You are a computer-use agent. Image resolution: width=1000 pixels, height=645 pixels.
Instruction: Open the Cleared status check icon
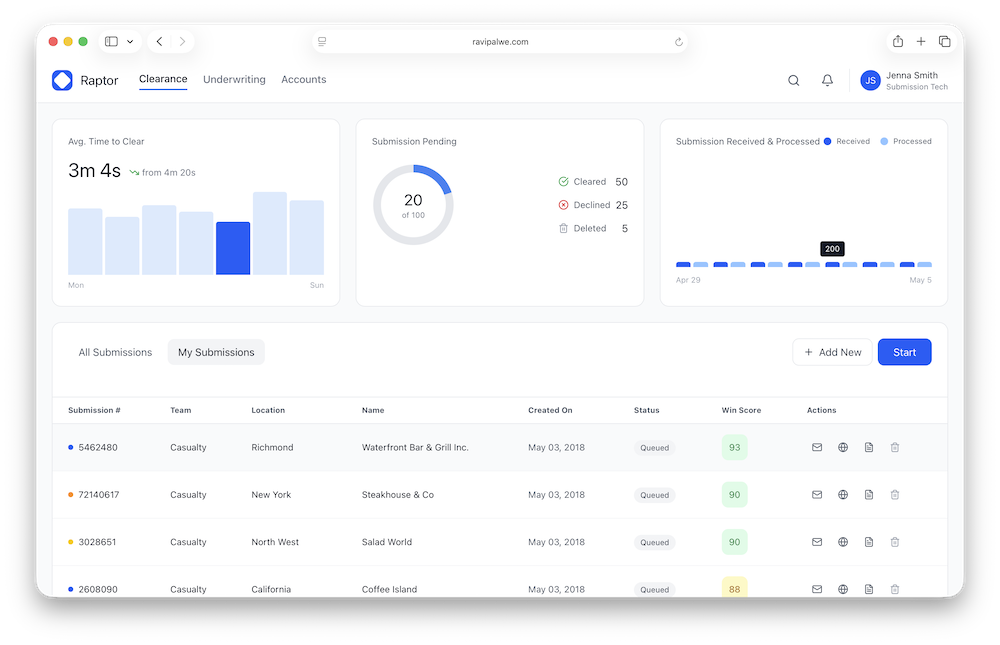565,181
